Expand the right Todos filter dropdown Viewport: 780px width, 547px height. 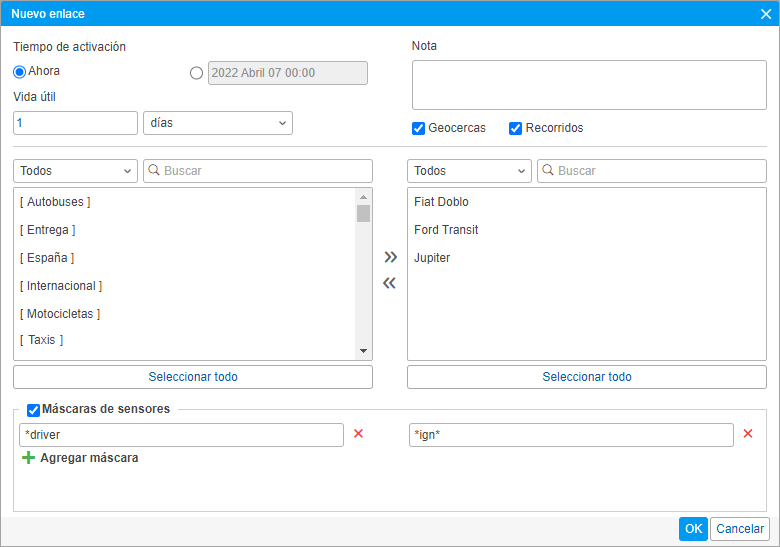469,171
